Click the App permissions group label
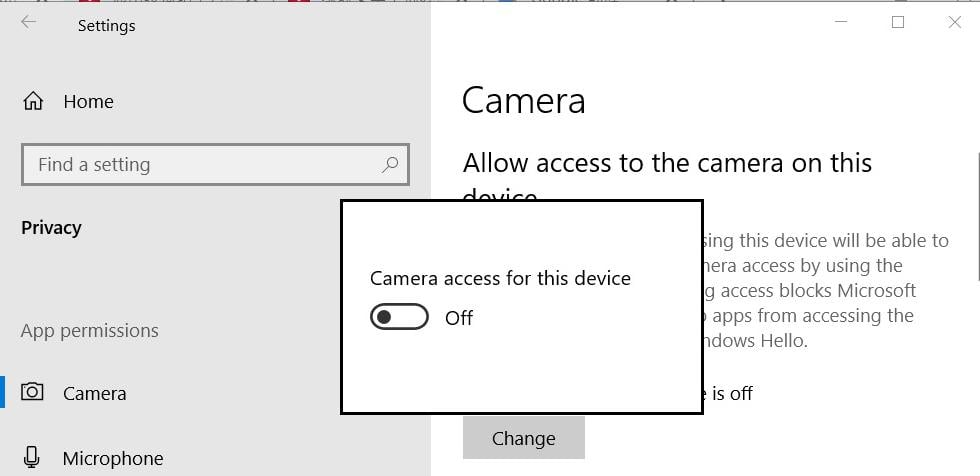This screenshot has width=980, height=476. point(89,330)
